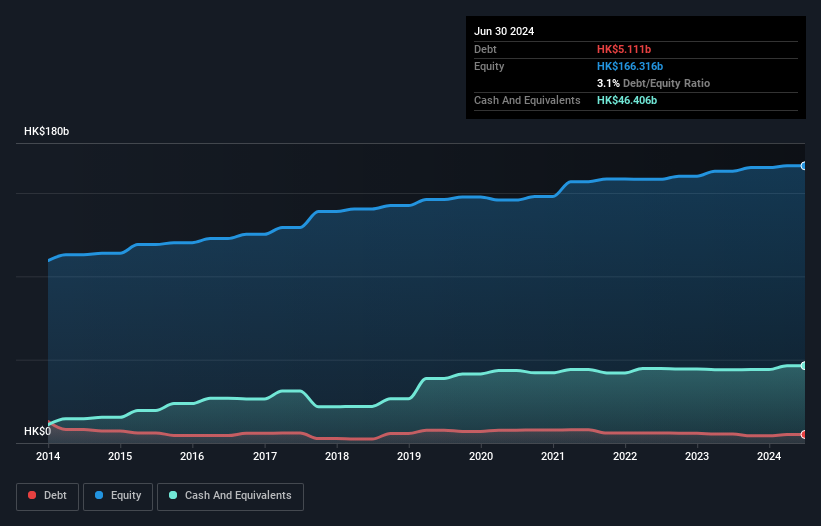
Task: Click the Equity row label in tooltip
Action: click(x=489, y=66)
